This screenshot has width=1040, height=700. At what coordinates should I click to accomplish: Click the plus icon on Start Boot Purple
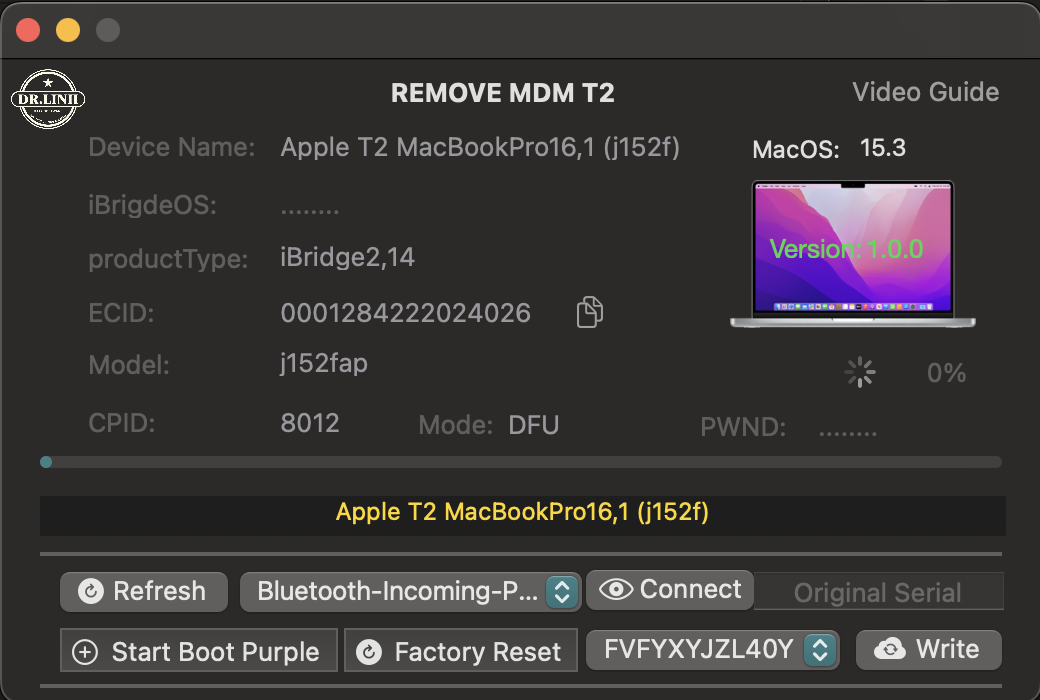point(85,652)
